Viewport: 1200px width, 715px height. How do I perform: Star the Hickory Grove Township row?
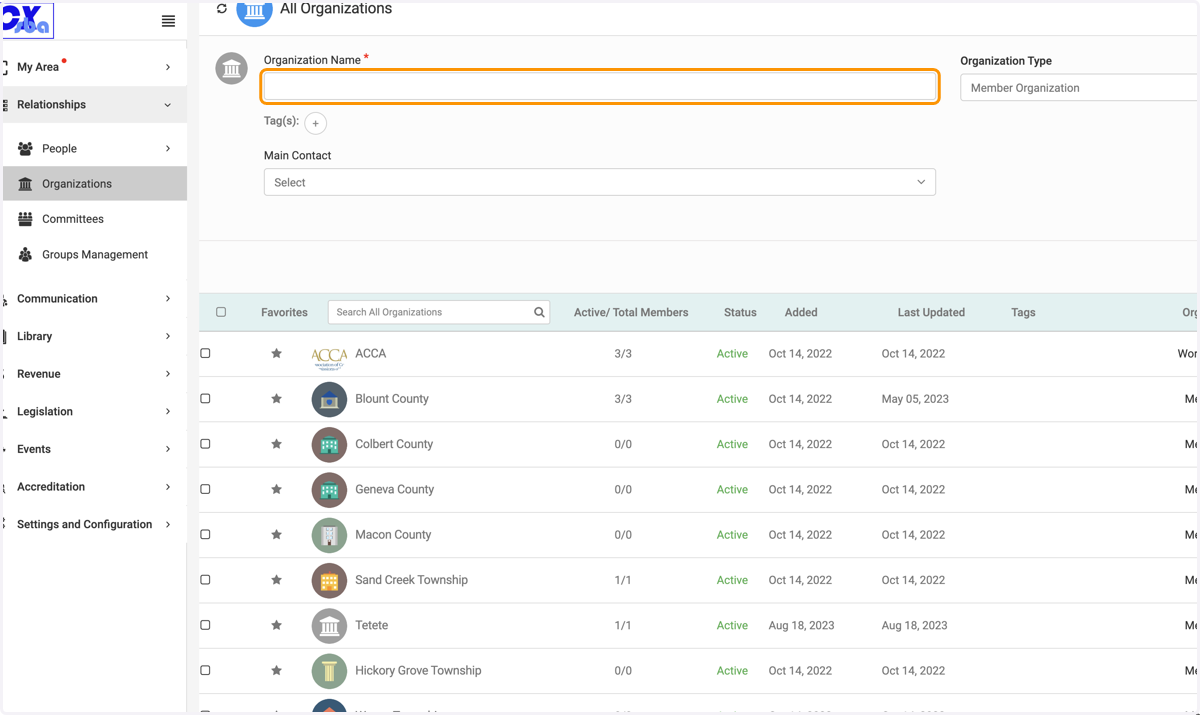pos(277,670)
